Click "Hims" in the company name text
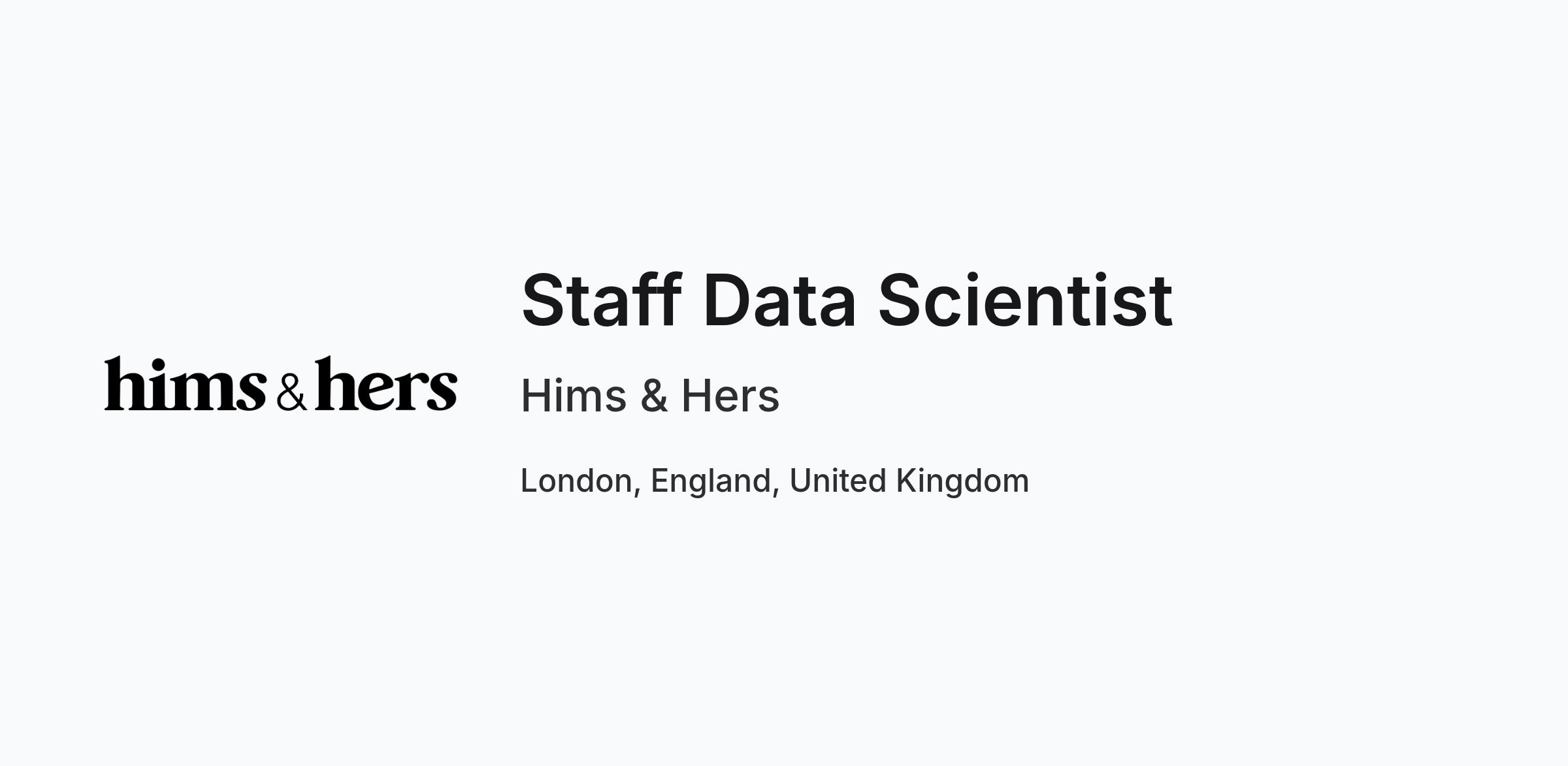The height and width of the screenshot is (766, 1568). point(574,396)
